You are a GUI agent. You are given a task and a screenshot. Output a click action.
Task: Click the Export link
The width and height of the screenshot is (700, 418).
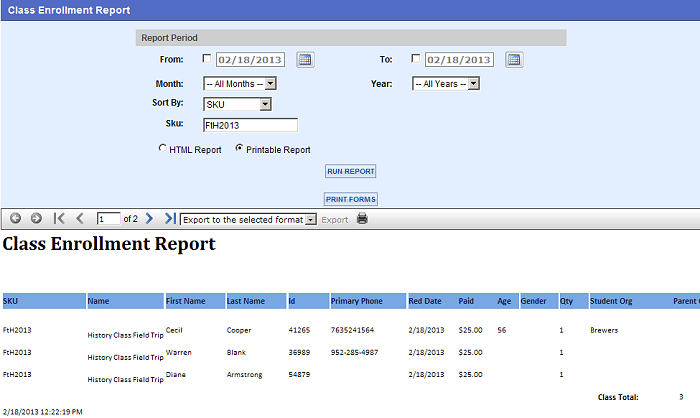334,220
